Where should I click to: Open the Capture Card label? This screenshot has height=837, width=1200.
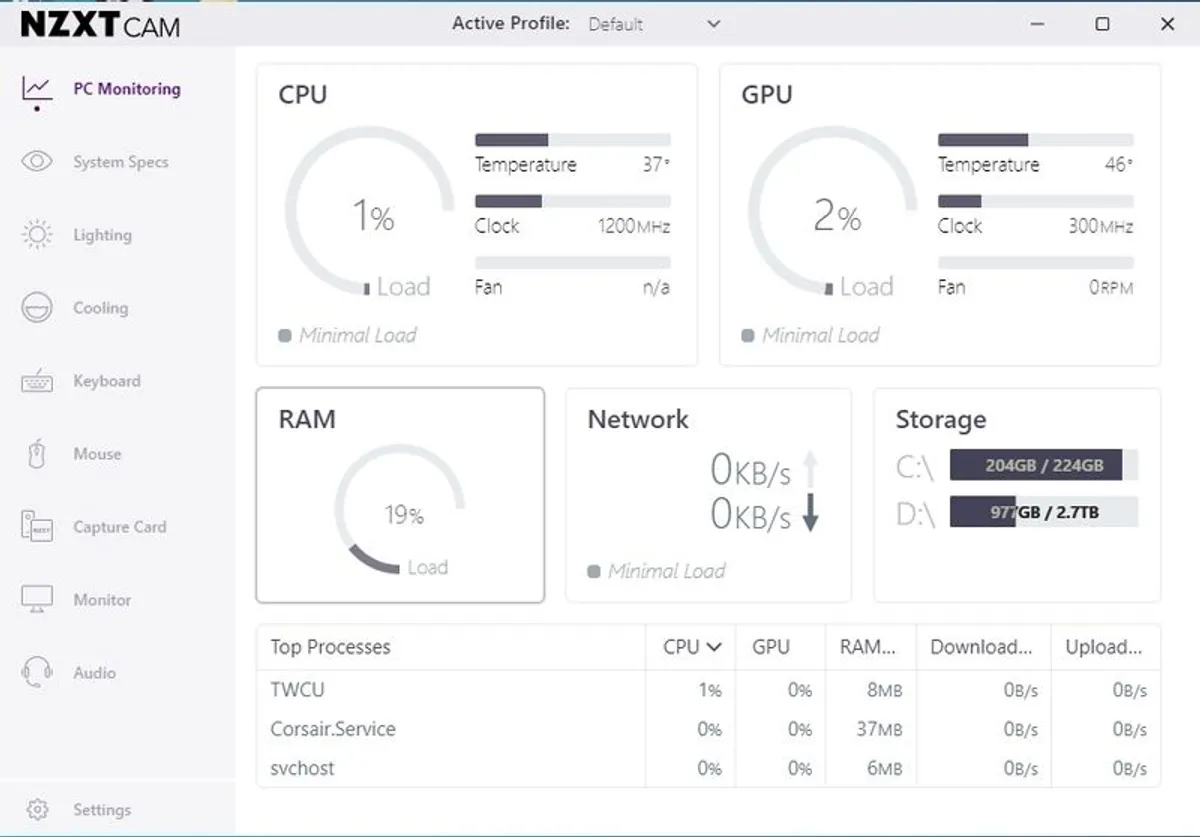click(120, 527)
